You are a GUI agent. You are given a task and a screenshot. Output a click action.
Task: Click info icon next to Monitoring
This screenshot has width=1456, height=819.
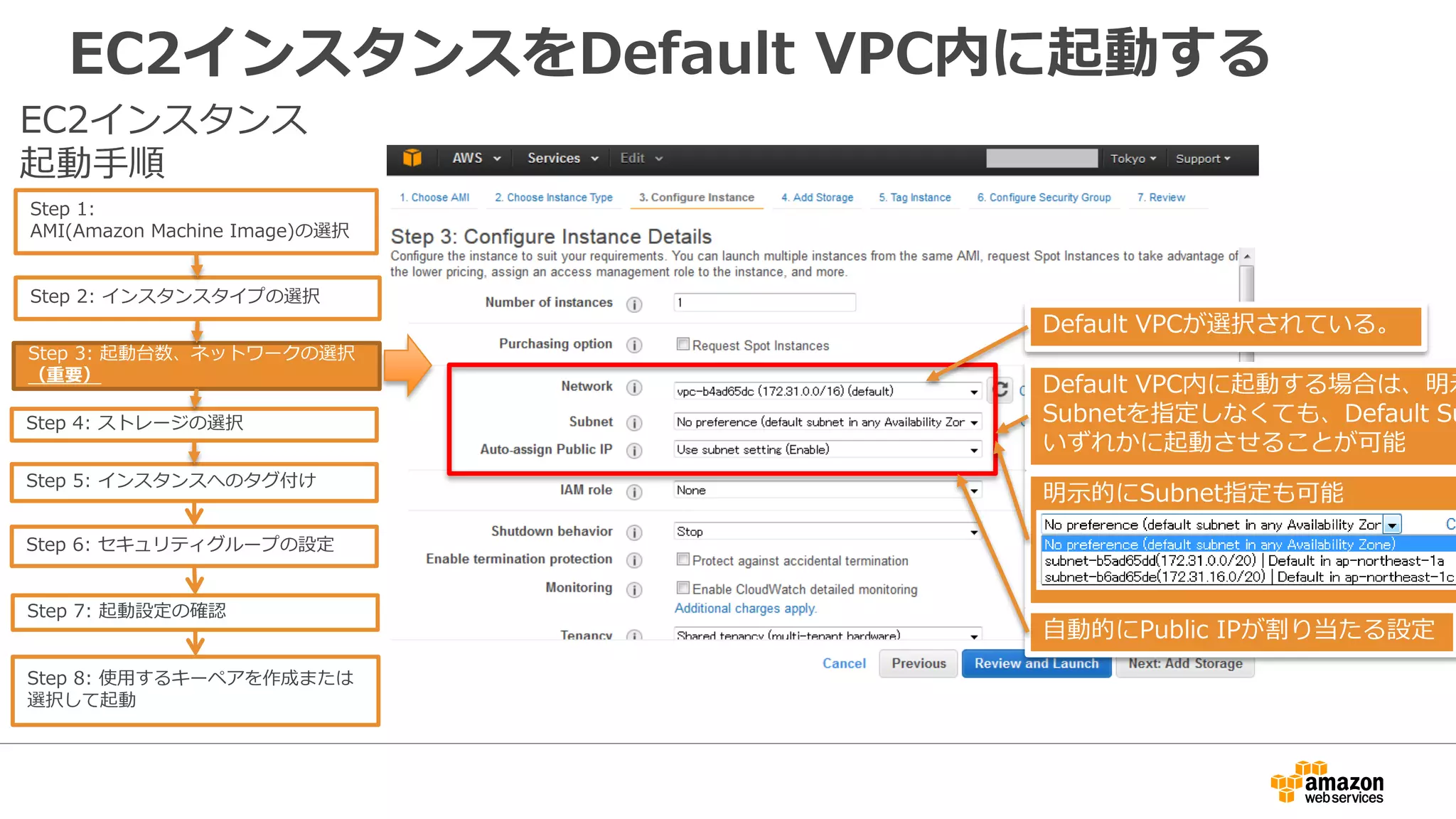pyautogui.click(x=634, y=590)
